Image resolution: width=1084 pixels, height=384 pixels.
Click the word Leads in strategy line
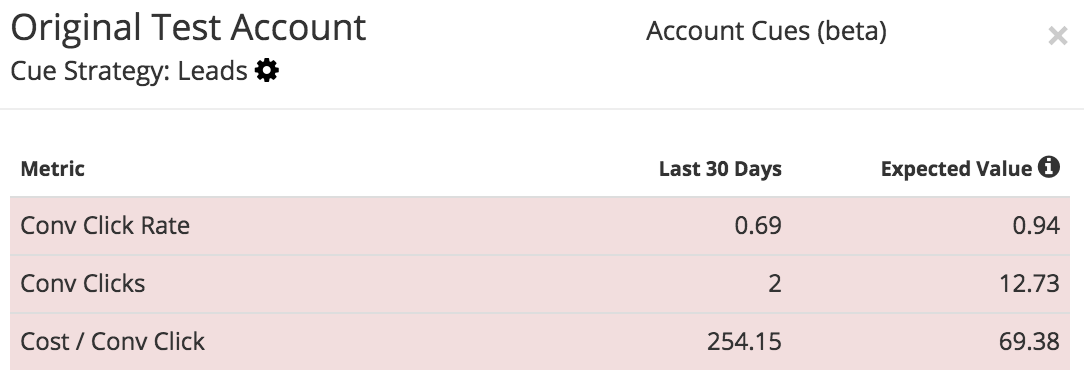coord(212,71)
